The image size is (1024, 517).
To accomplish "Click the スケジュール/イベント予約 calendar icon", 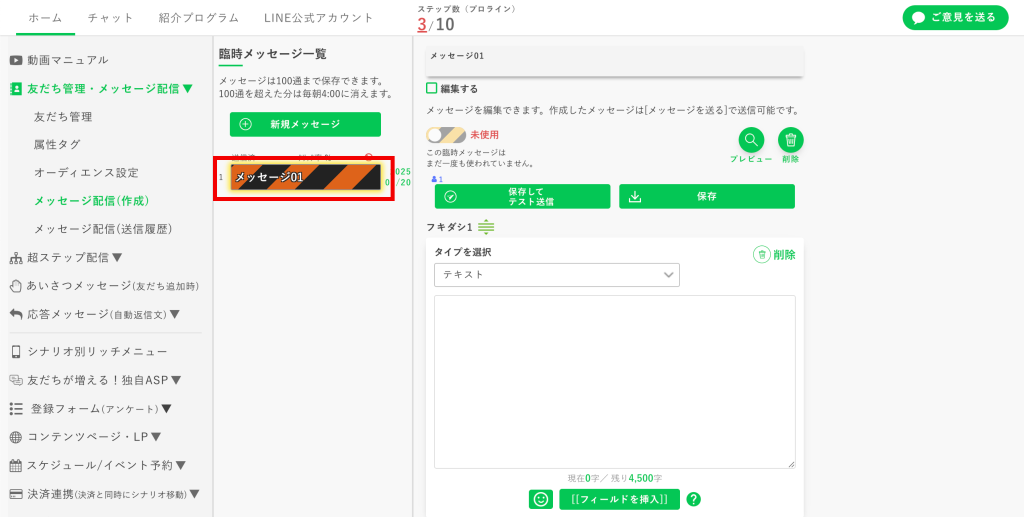I will pos(16,466).
